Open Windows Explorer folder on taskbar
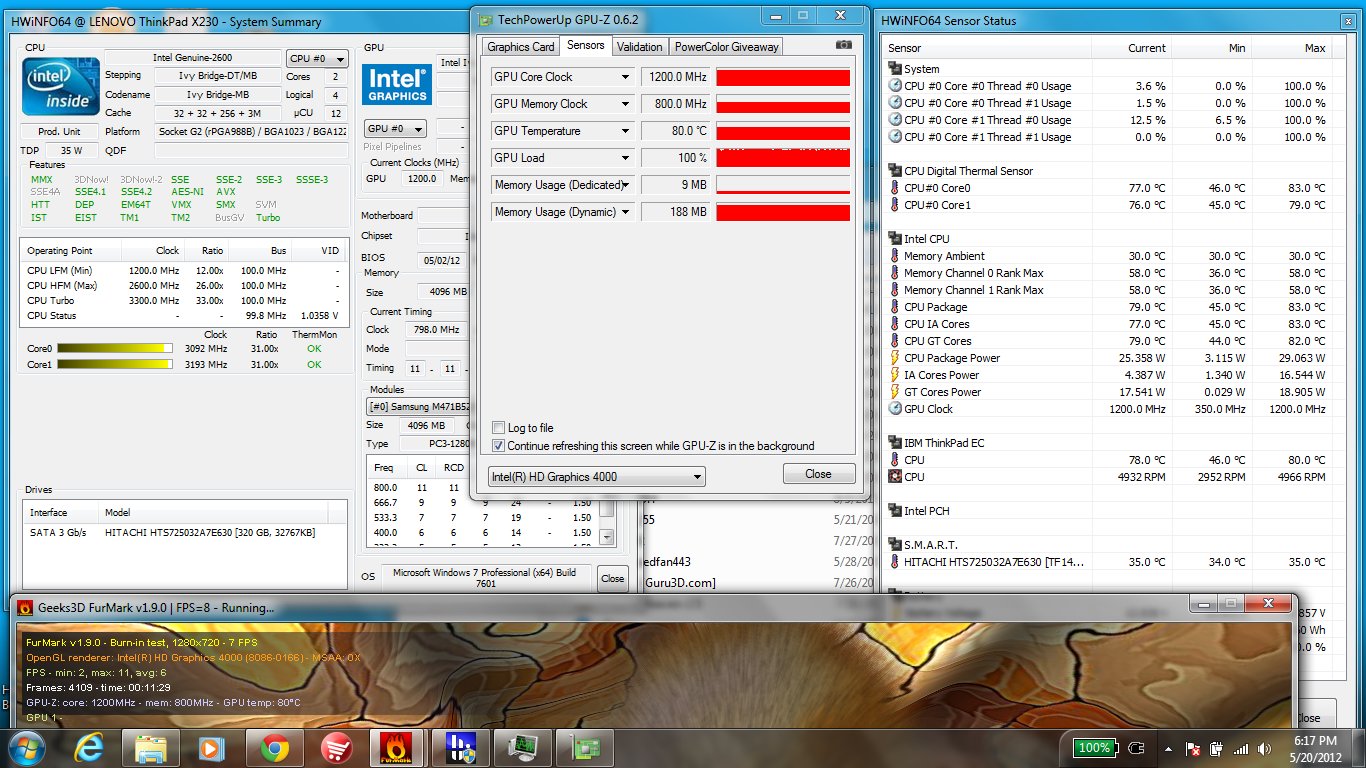Viewport: 1366px width, 768px height. pos(151,747)
